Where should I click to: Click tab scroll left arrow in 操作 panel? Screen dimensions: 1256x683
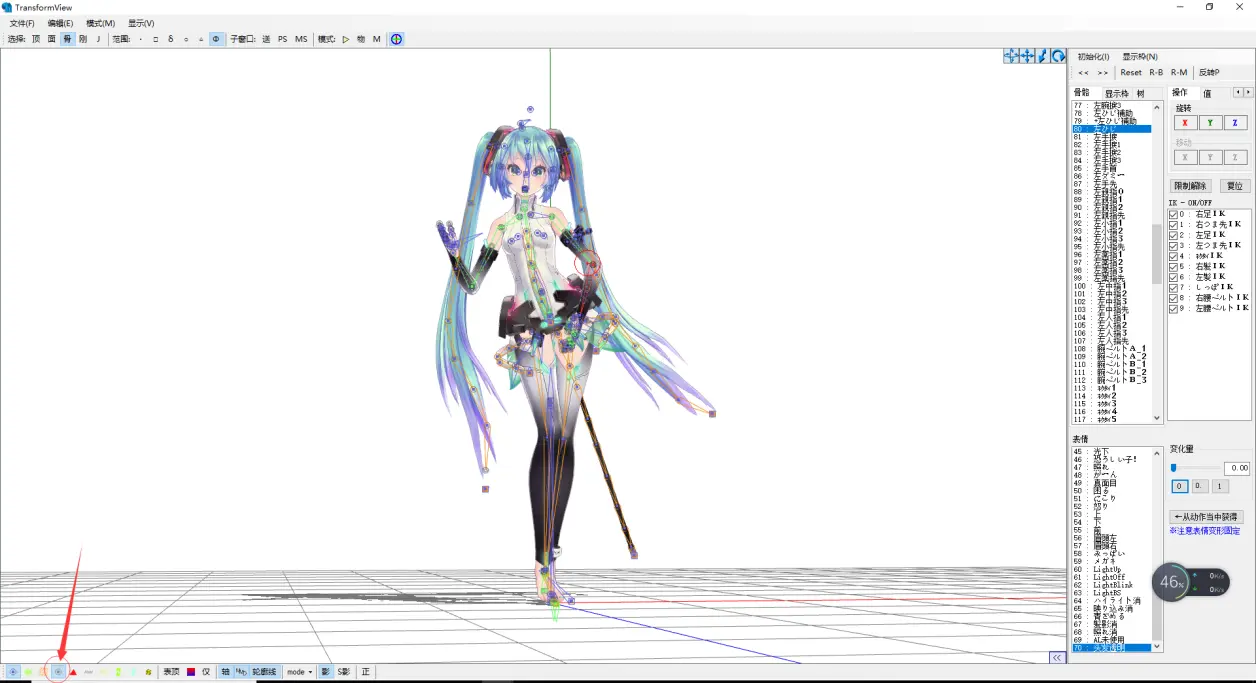1237,92
